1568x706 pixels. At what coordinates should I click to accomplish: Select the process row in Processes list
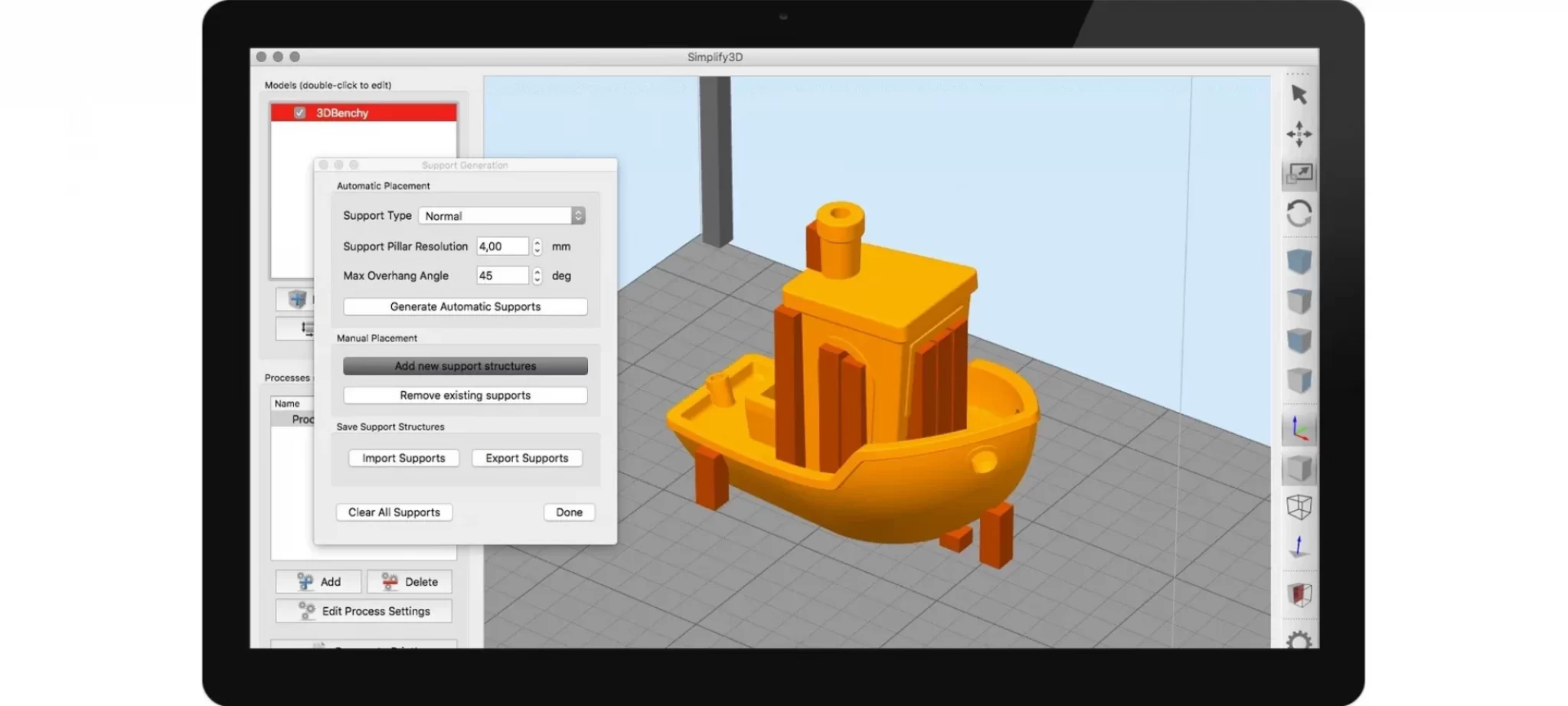(x=293, y=419)
